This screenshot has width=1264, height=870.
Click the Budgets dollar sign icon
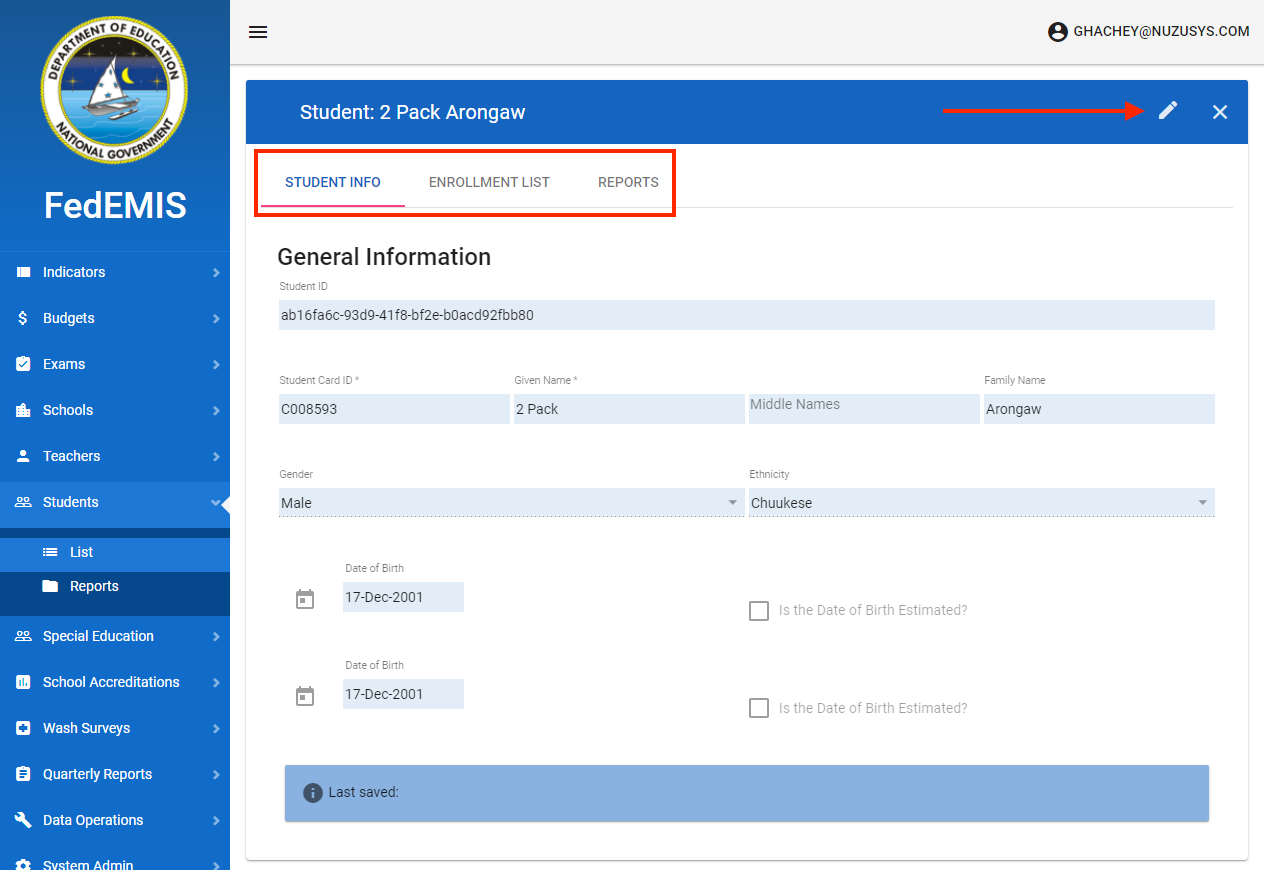pyautogui.click(x=23, y=318)
